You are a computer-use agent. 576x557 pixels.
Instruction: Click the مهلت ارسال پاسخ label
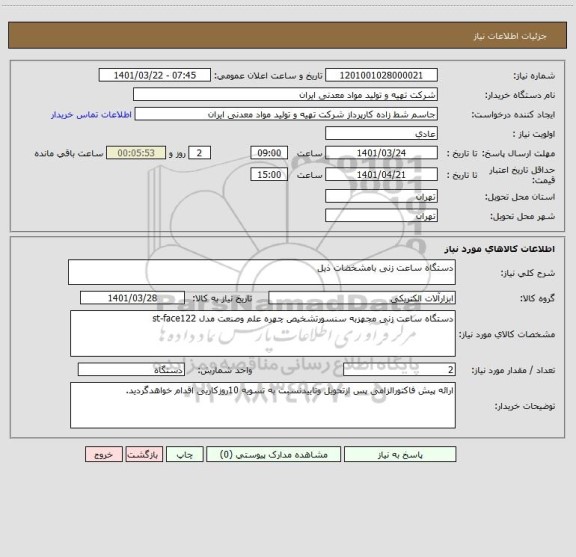point(518,154)
